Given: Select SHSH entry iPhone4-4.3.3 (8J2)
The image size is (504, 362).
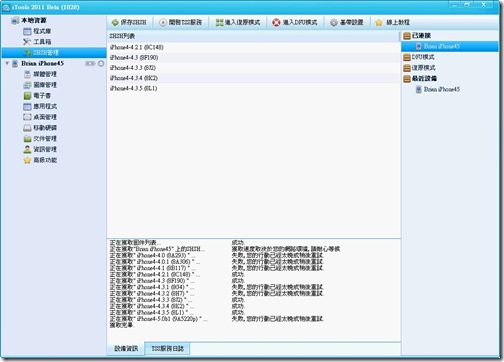Looking at the screenshot, I should point(254,68).
